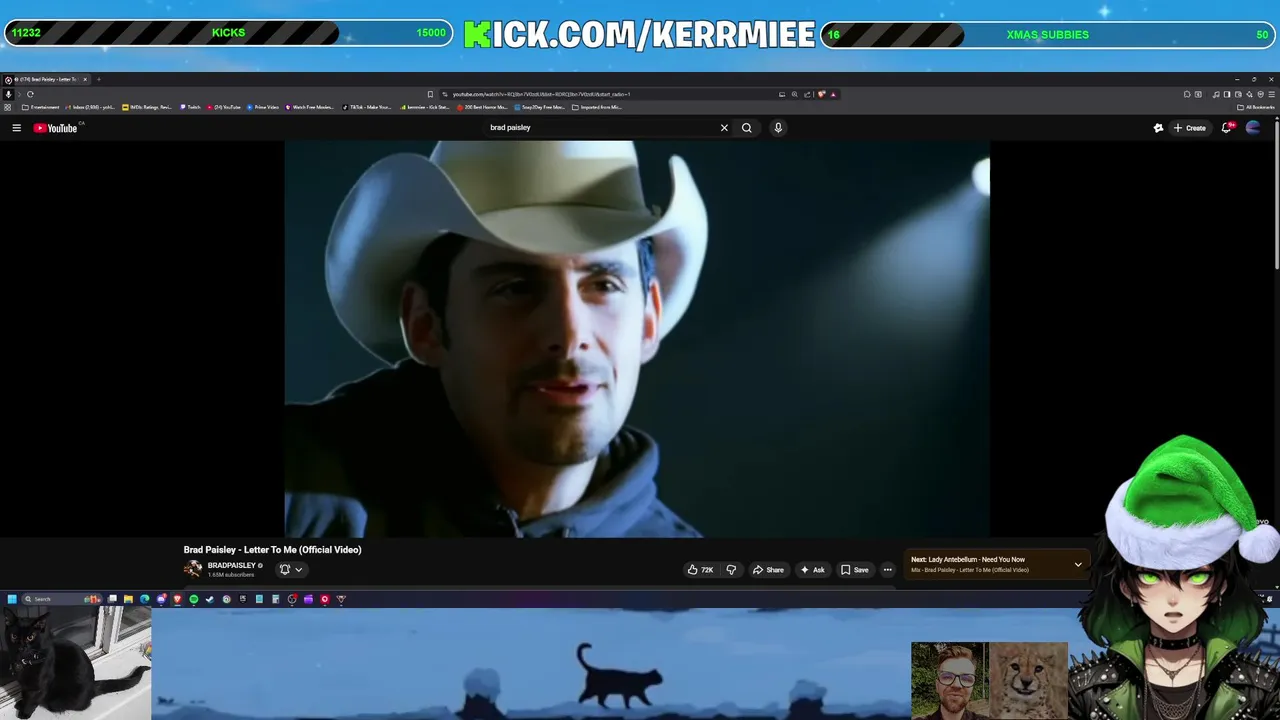Dislike the video with thumbs down
Screen dimensions: 1280x720
pyautogui.click(x=731, y=570)
